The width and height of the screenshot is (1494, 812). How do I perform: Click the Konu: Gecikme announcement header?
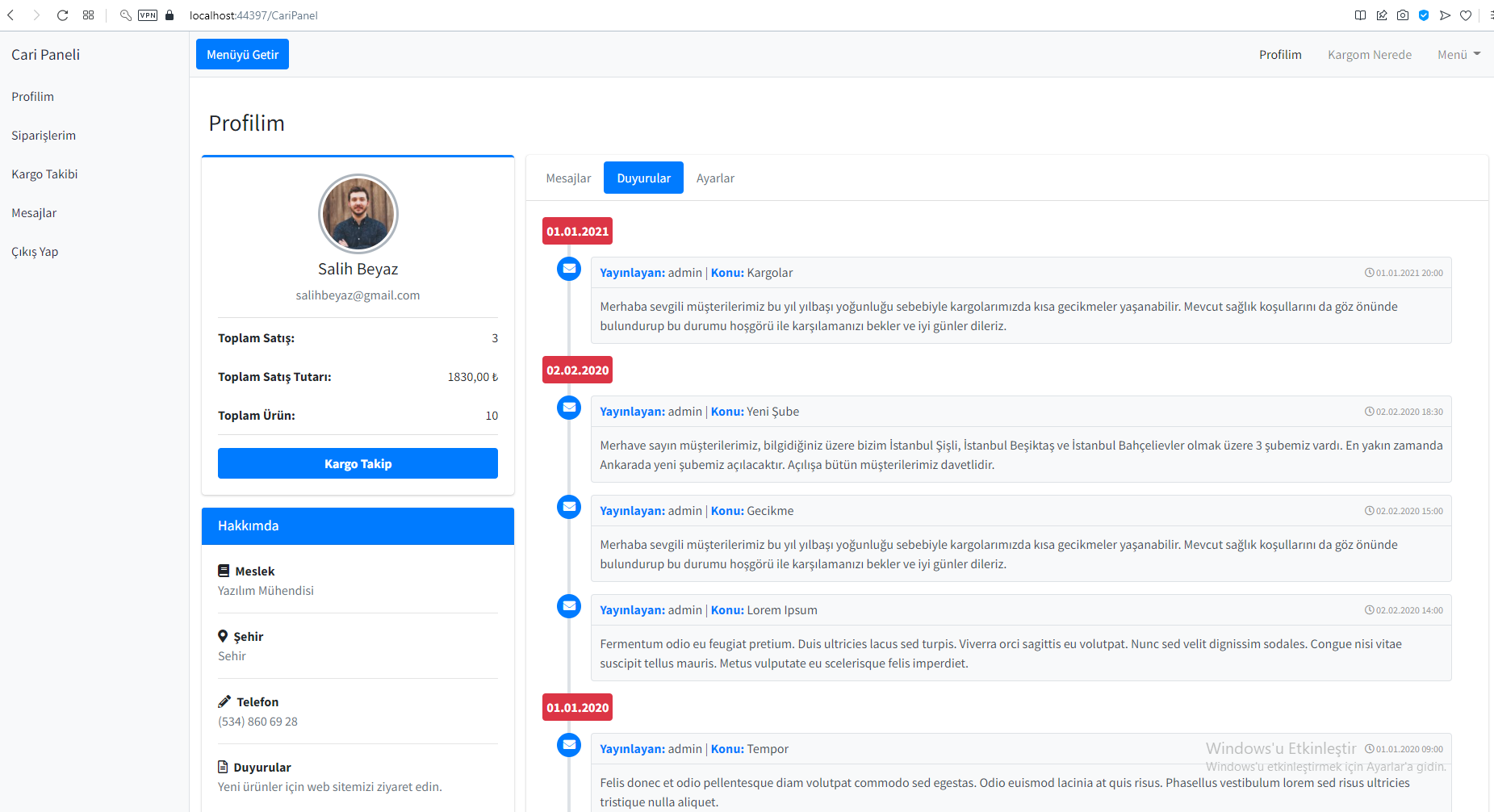pyautogui.click(x=1021, y=511)
